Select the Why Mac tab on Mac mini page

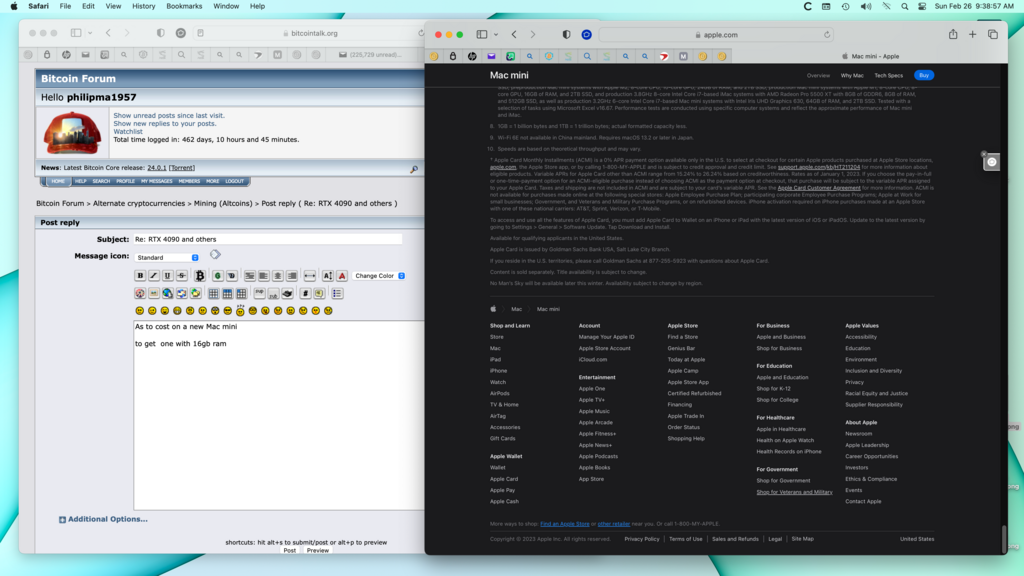point(852,76)
